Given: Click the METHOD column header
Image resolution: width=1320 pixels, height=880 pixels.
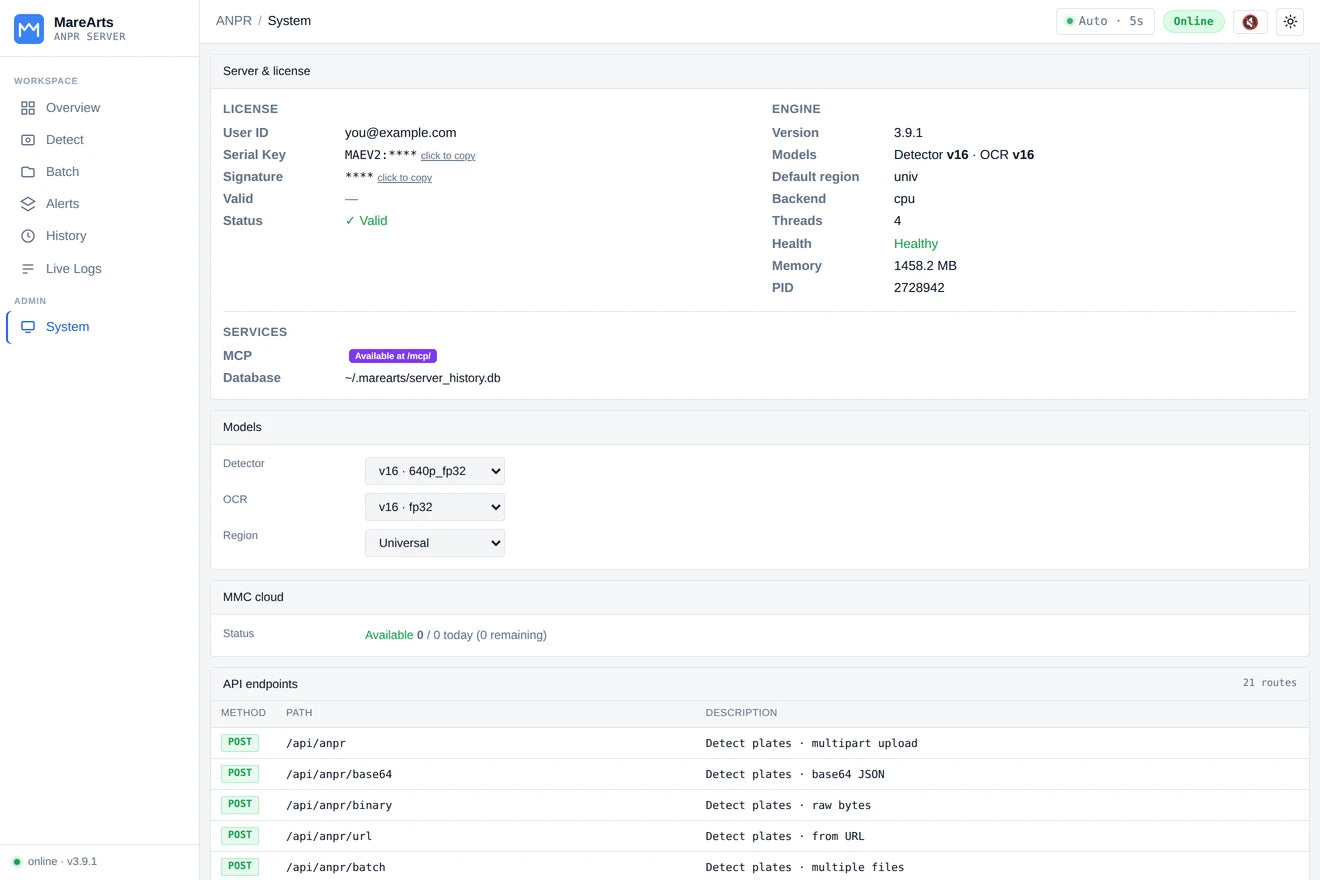Looking at the screenshot, I should point(243,713).
